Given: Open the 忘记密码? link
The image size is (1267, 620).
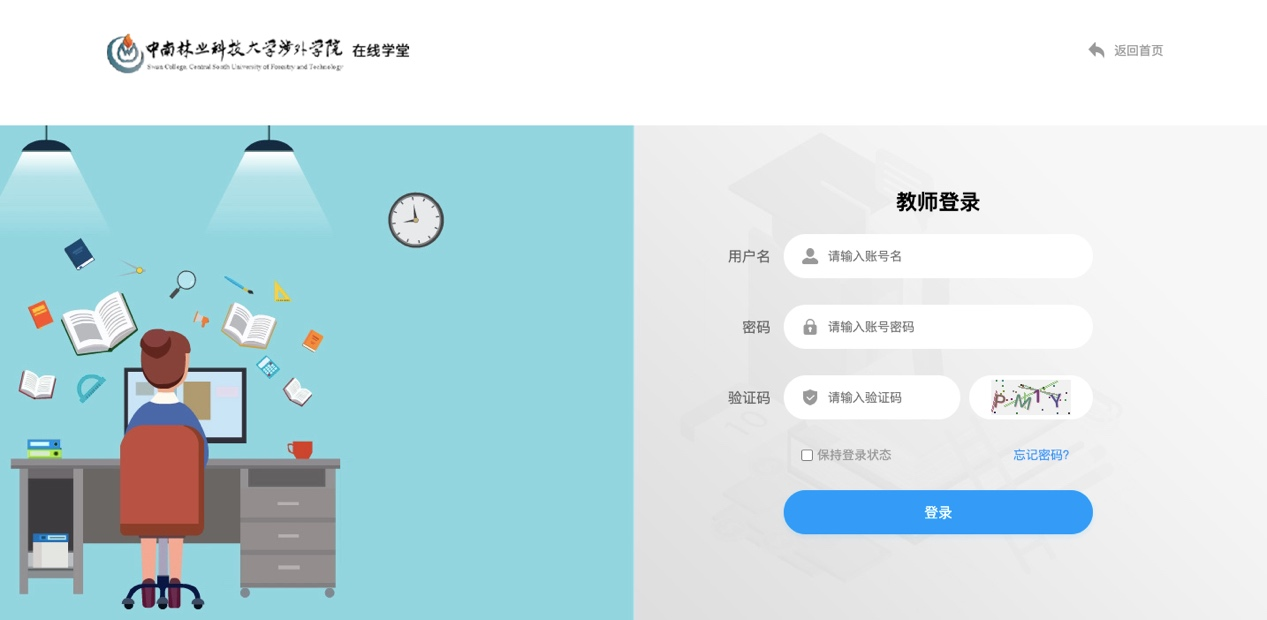Looking at the screenshot, I should pos(1041,455).
